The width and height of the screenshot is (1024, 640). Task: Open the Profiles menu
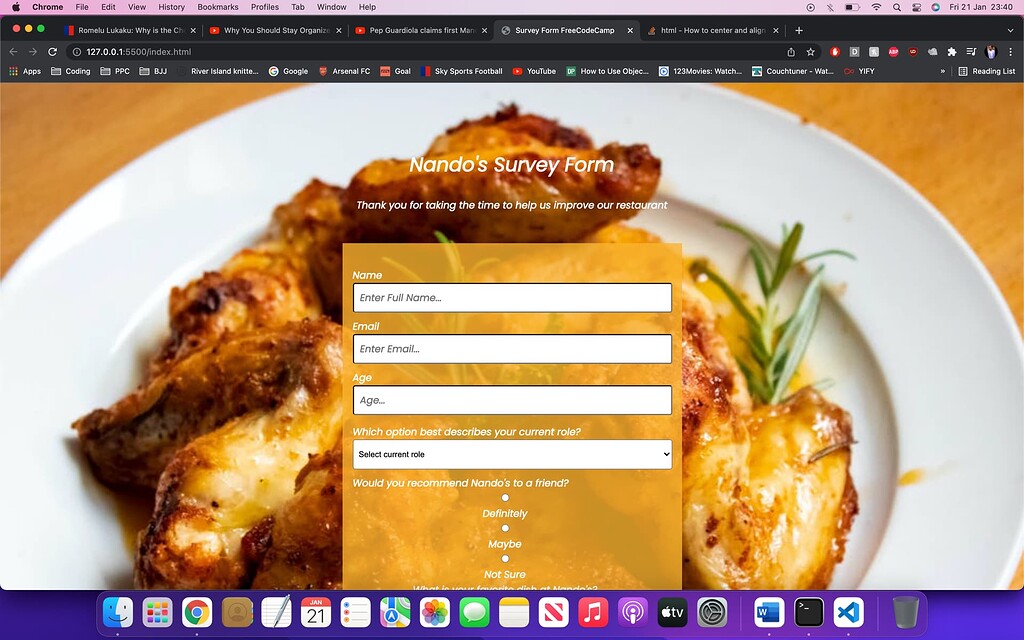(x=264, y=7)
